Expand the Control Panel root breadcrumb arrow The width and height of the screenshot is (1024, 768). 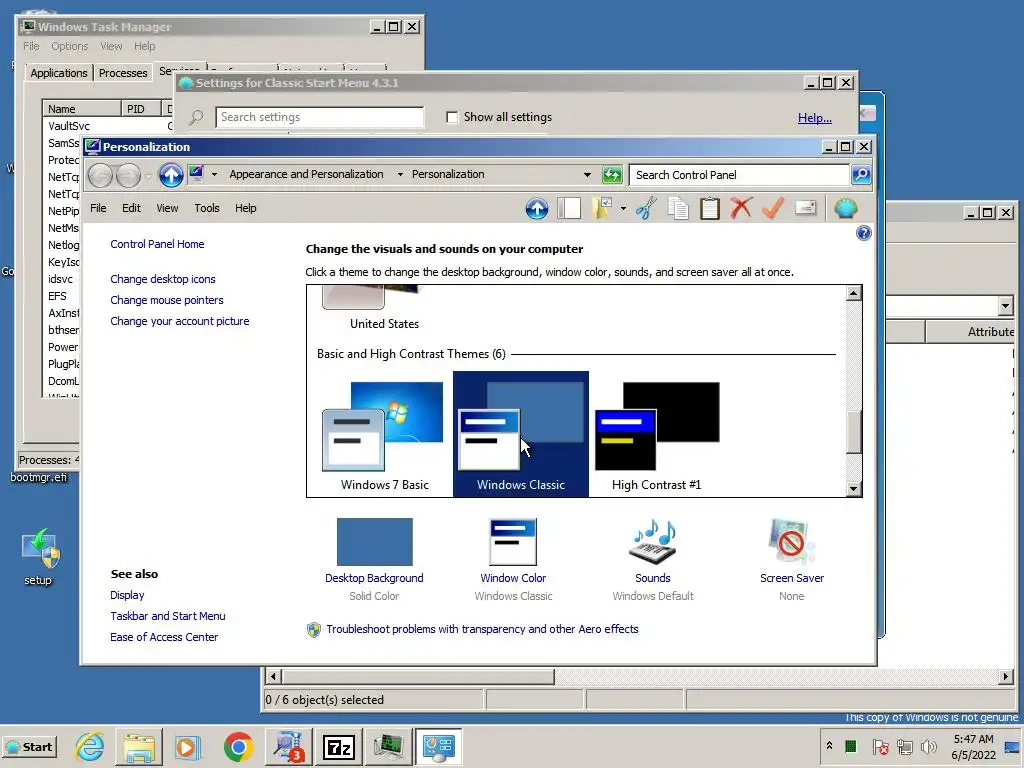click(x=214, y=174)
